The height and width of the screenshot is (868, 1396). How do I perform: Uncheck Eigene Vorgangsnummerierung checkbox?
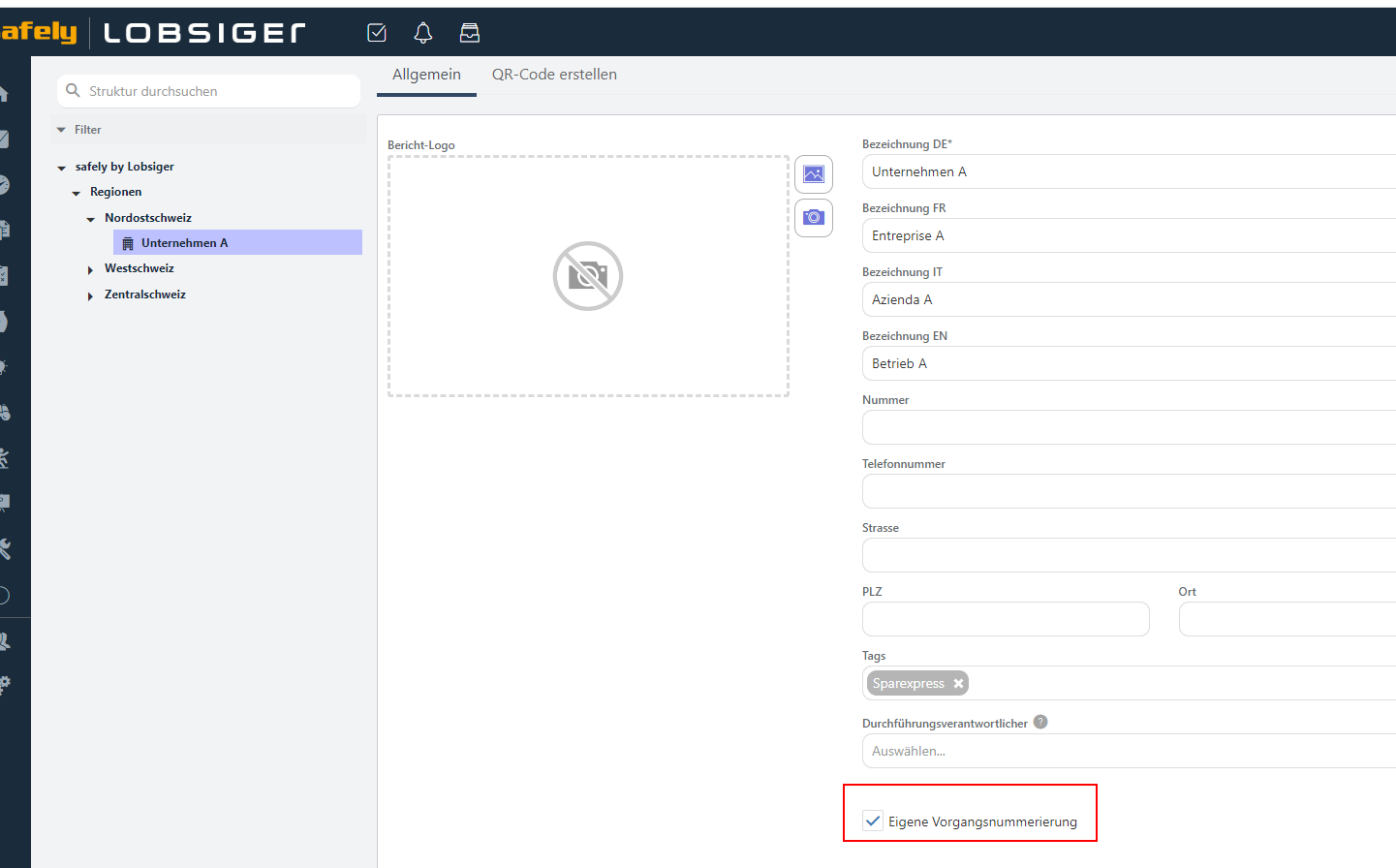[x=873, y=821]
